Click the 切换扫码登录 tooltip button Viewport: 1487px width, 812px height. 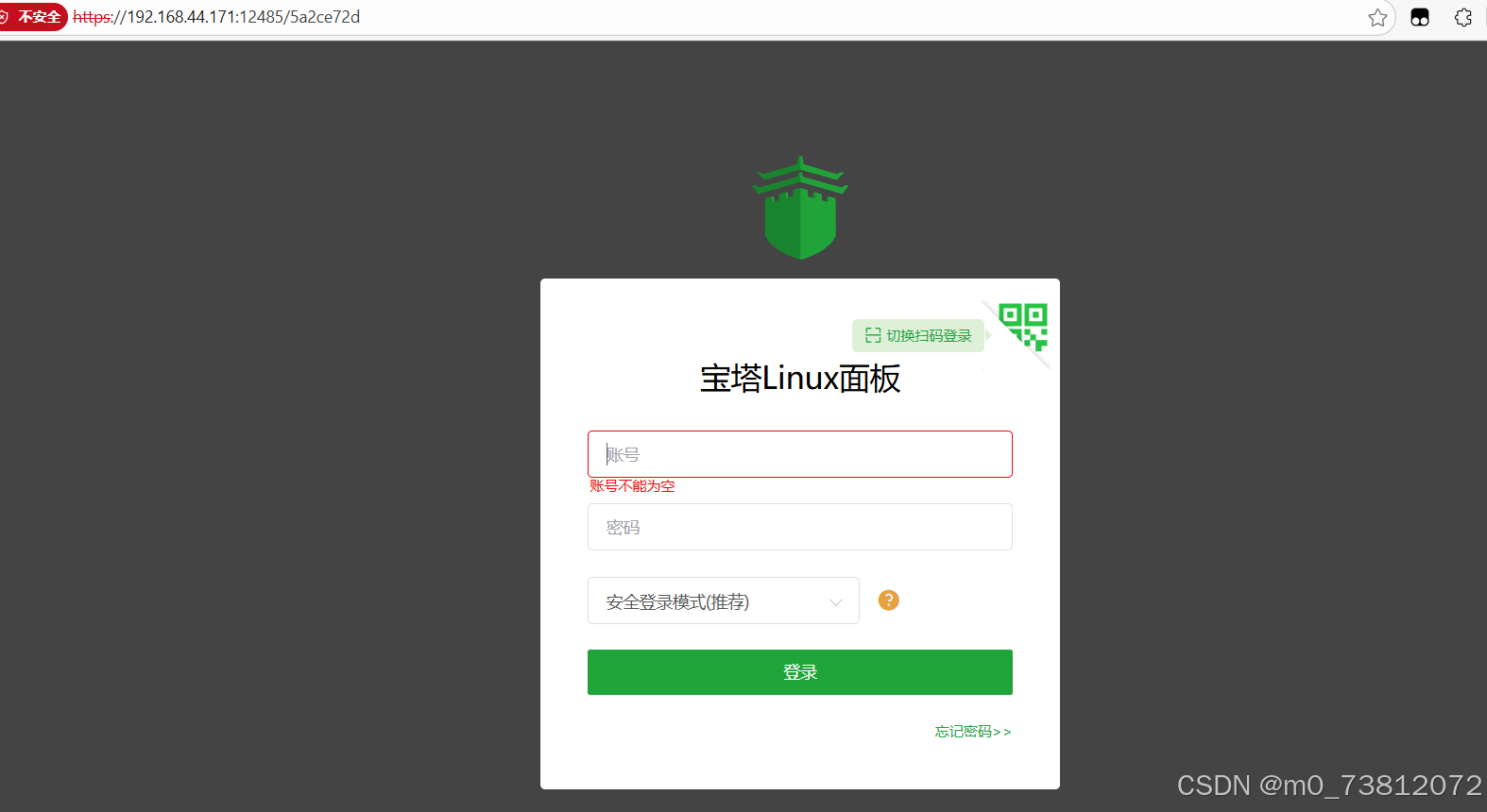tap(918, 335)
